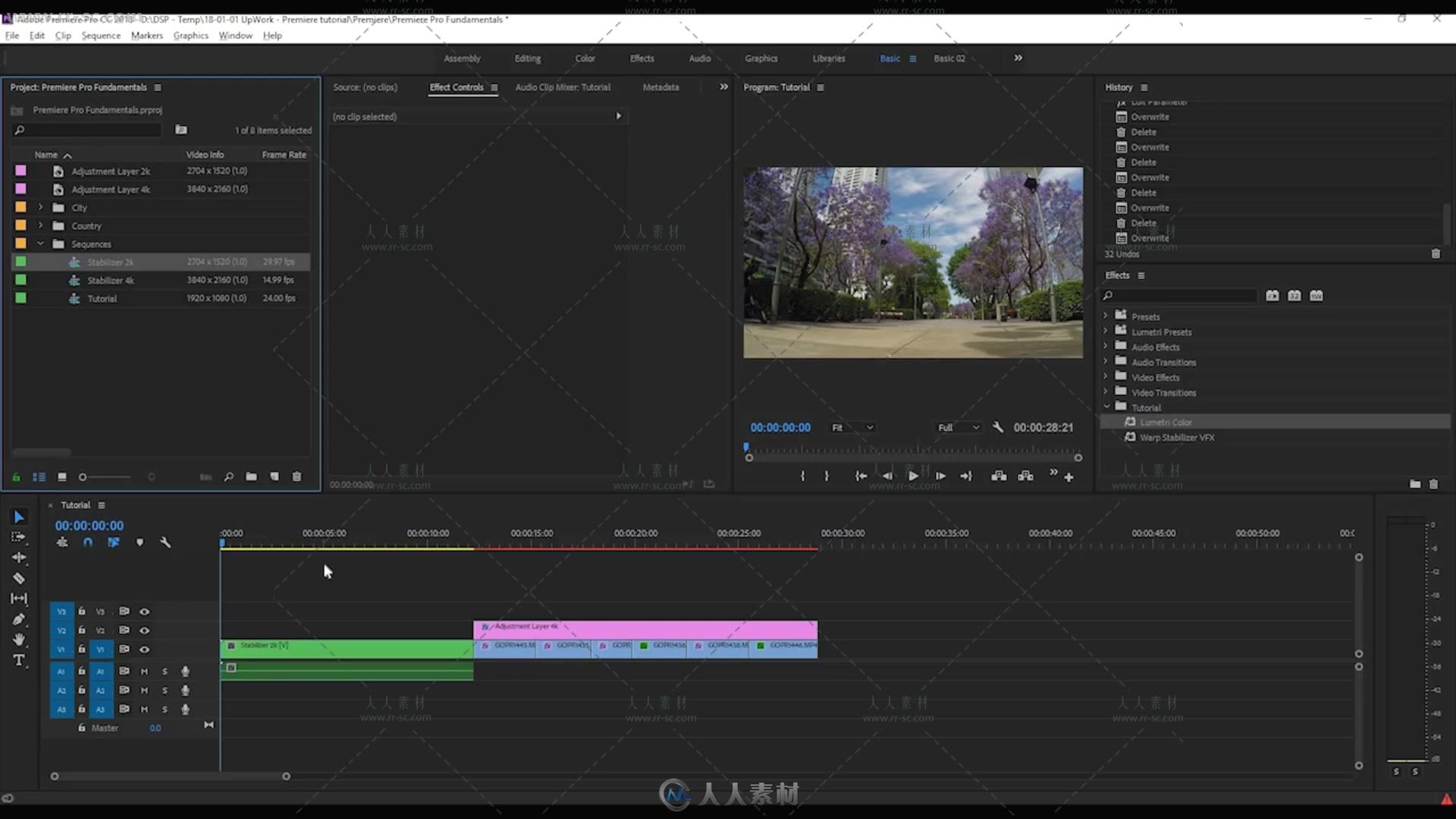1456x819 pixels.
Task: Open the Window menu
Action: (235, 36)
